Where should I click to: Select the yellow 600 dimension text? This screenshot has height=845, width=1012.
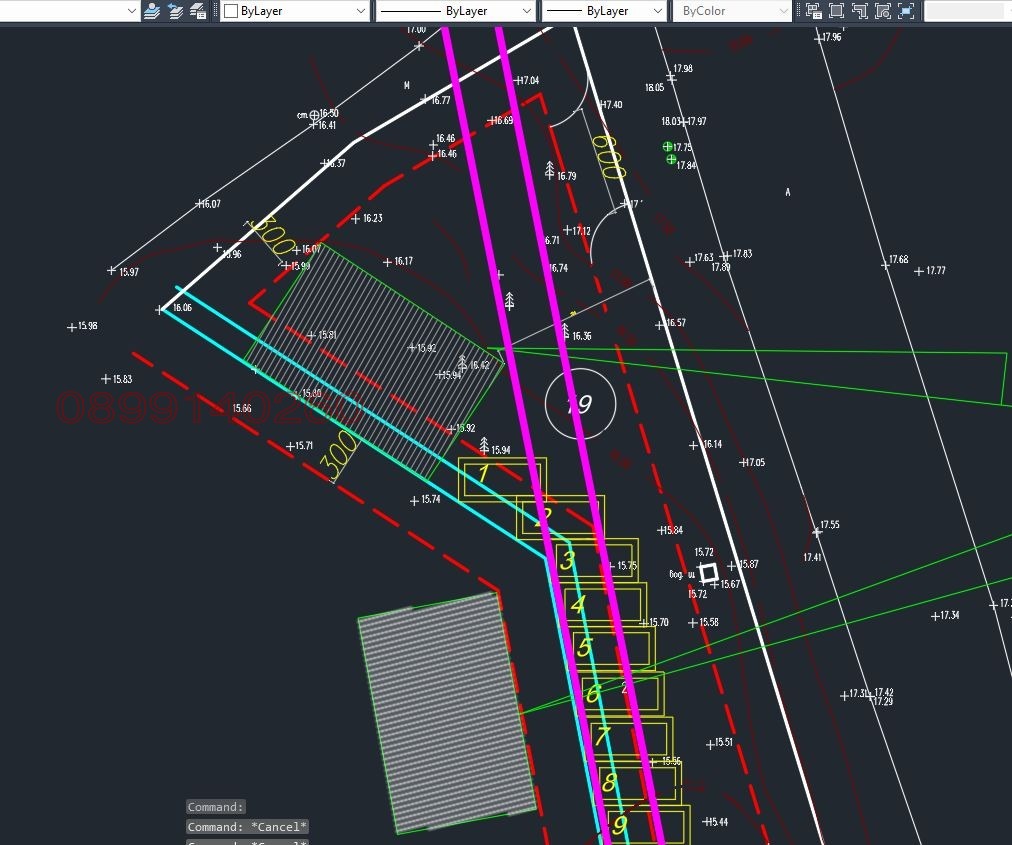point(609,157)
